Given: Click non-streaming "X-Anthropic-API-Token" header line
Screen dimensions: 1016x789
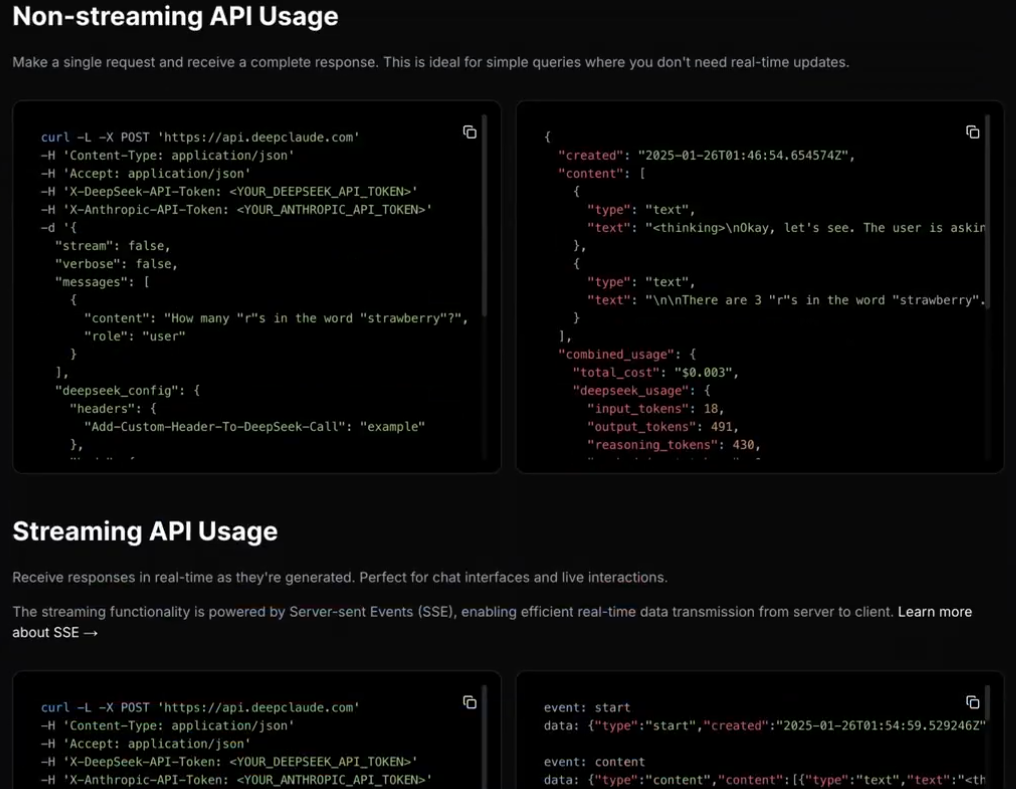Looking at the screenshot, I should coord(237,210).
